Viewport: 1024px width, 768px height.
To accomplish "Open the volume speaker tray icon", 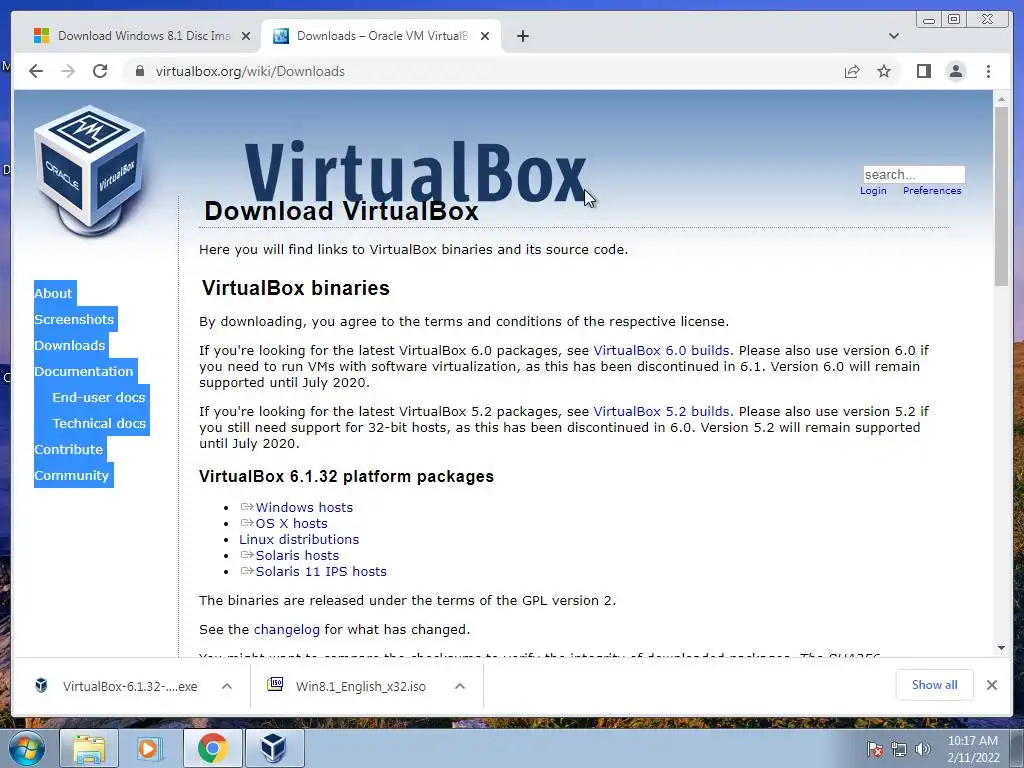I will (922, 749).
